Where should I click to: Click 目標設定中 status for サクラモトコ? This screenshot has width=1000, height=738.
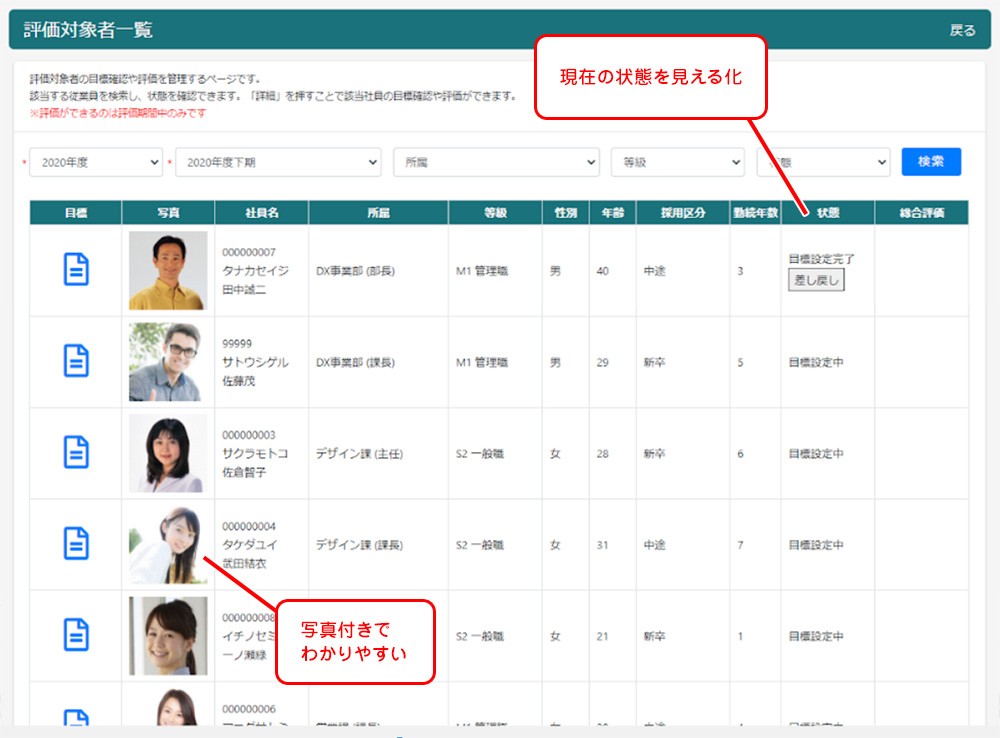pos(816,454)
